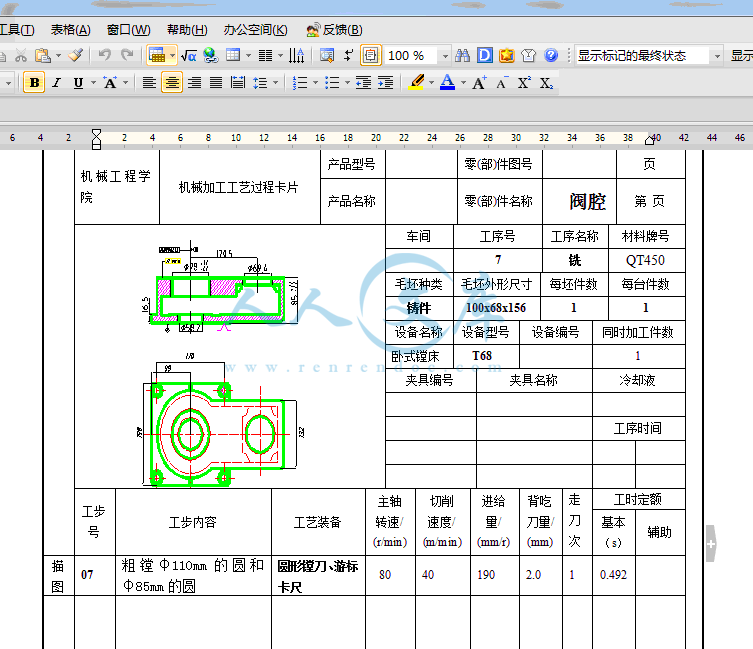This screenshot has width=753, height=649.
Task: Click the 阀腔 cell text
Action: (x=587, y=201)
